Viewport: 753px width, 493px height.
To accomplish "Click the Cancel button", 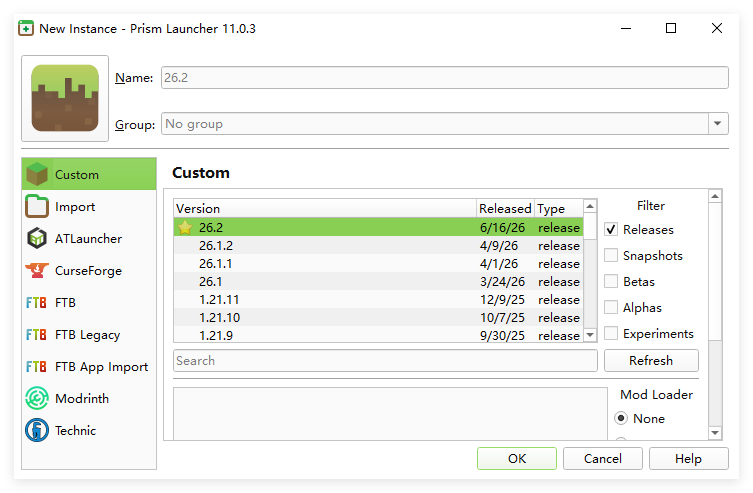I will tap(603, 458).
